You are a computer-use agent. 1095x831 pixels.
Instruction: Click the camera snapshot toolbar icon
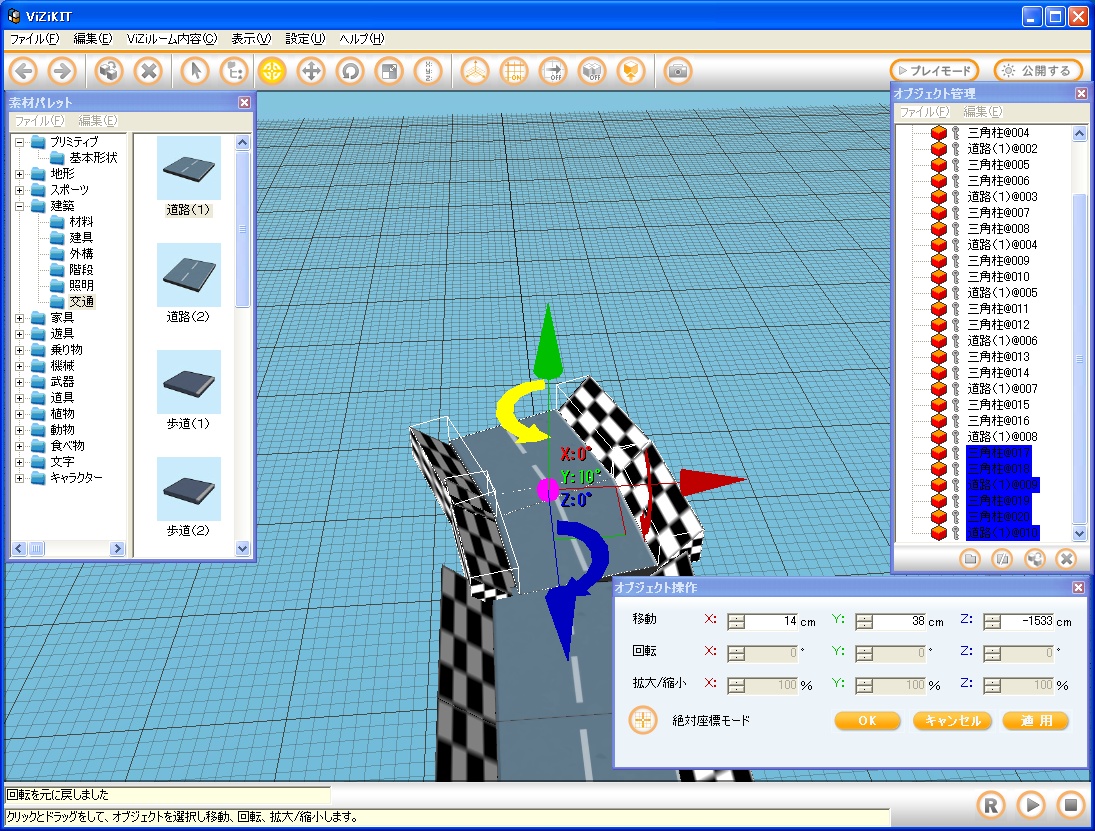click(677, 71)
